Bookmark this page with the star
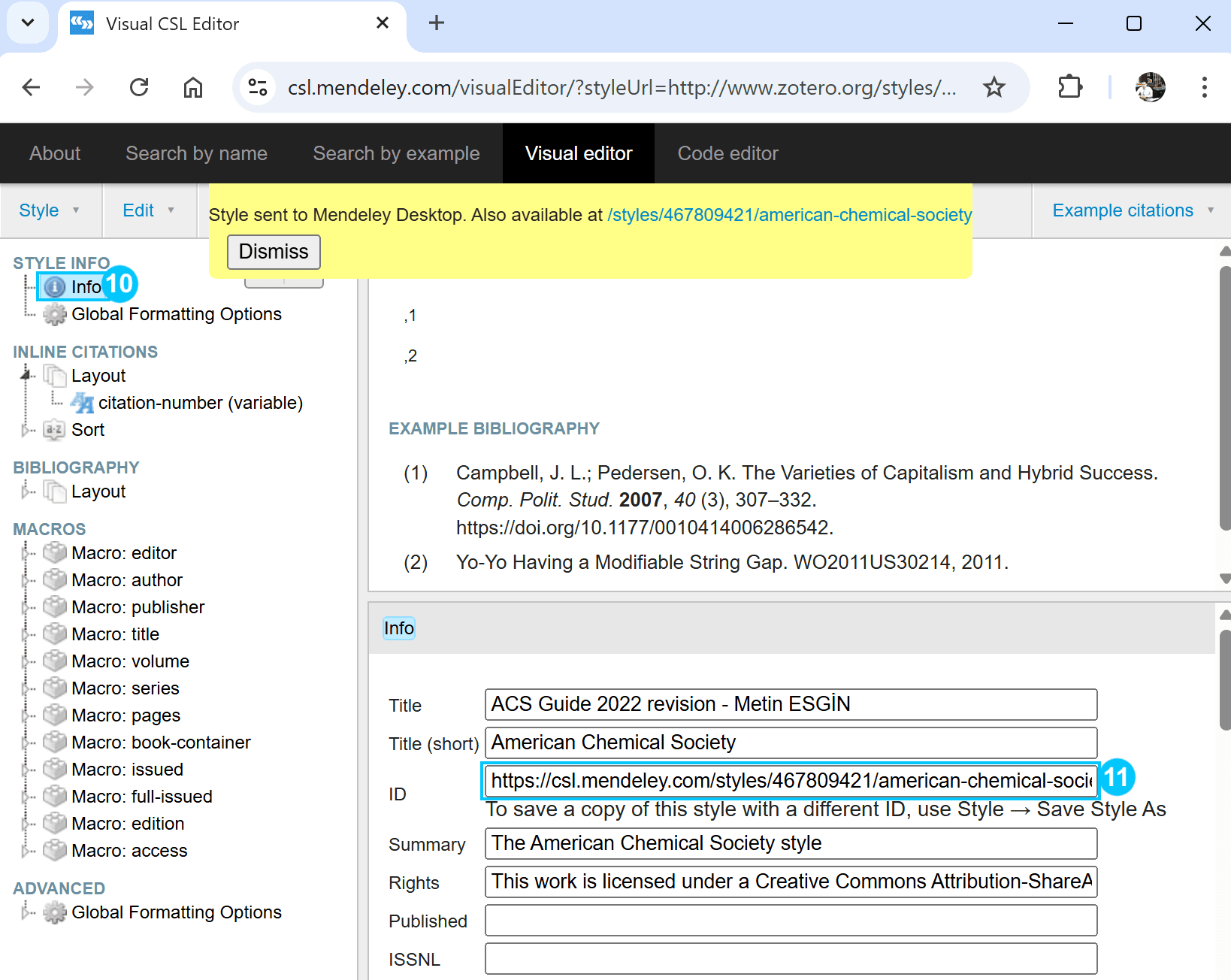 click(994, 87)
